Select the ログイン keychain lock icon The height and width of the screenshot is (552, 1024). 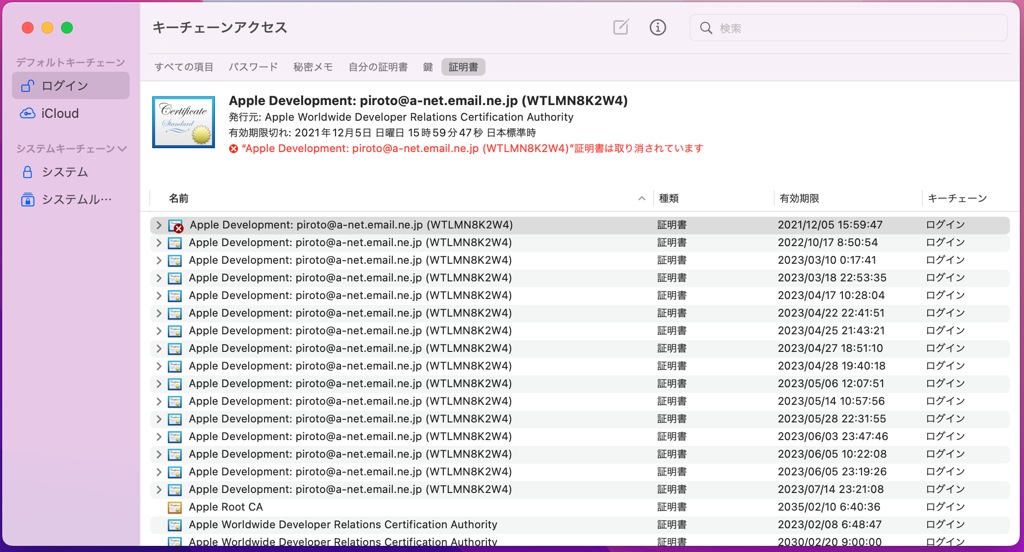point(28,86)
